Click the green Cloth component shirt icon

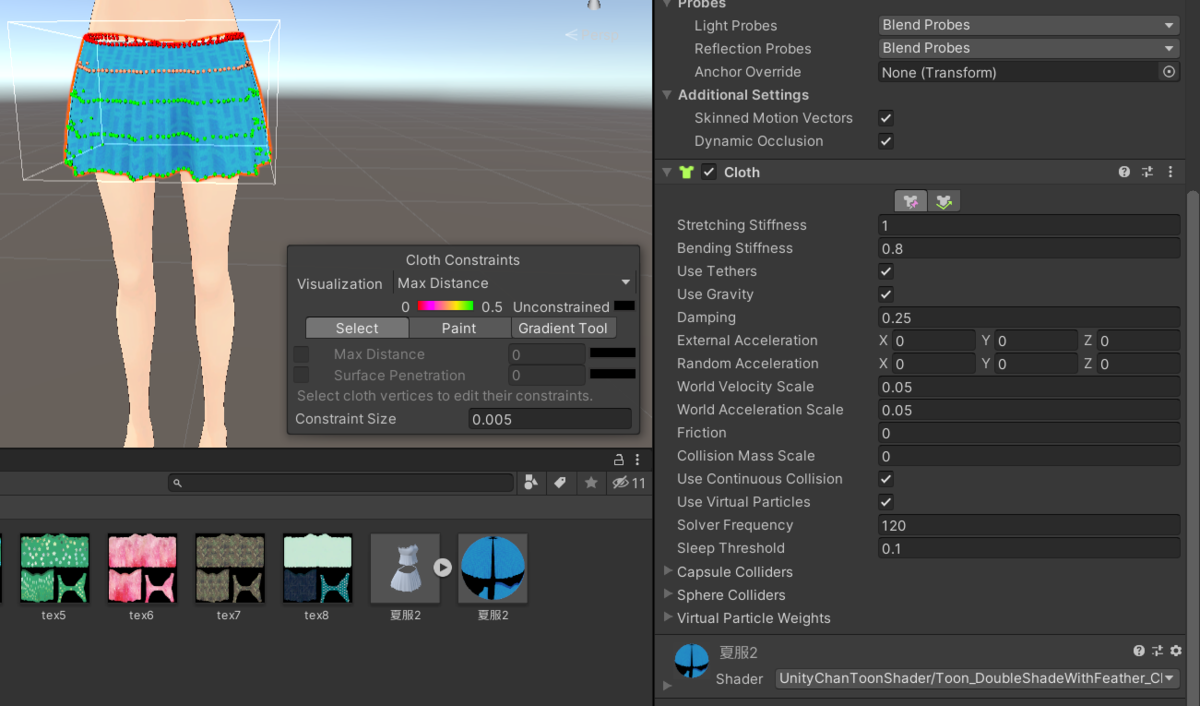click(x=686, y=172)
